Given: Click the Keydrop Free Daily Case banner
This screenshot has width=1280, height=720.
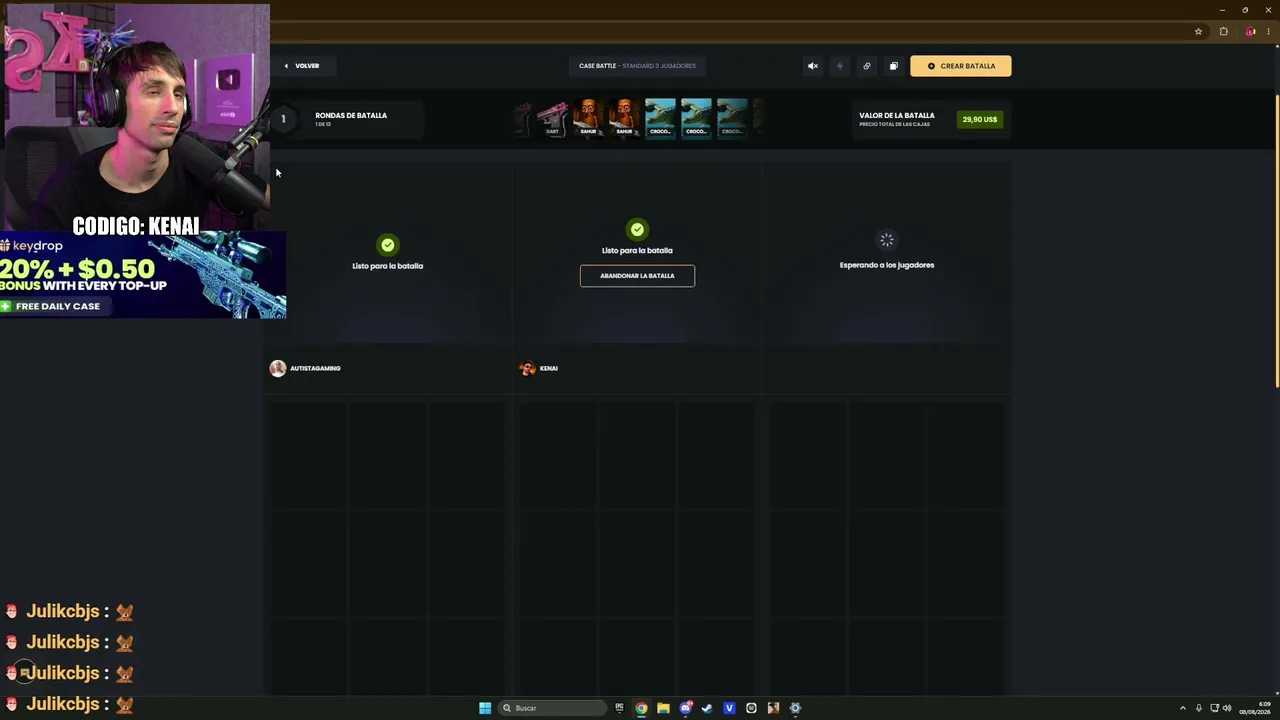Looking at the screenshot, I should tap(143, 275).
